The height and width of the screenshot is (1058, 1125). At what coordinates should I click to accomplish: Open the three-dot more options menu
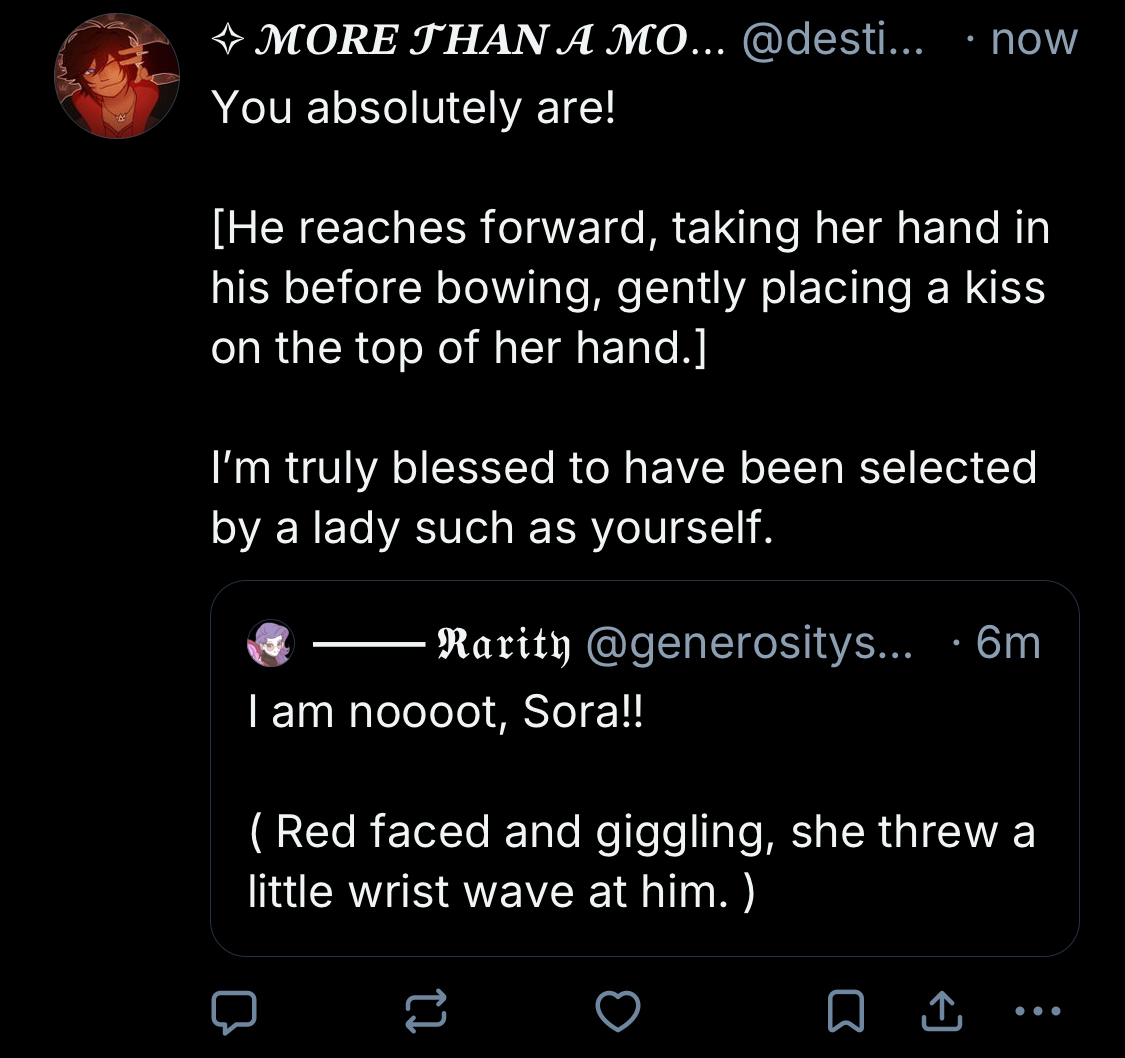click(x=1035, y=1011)
